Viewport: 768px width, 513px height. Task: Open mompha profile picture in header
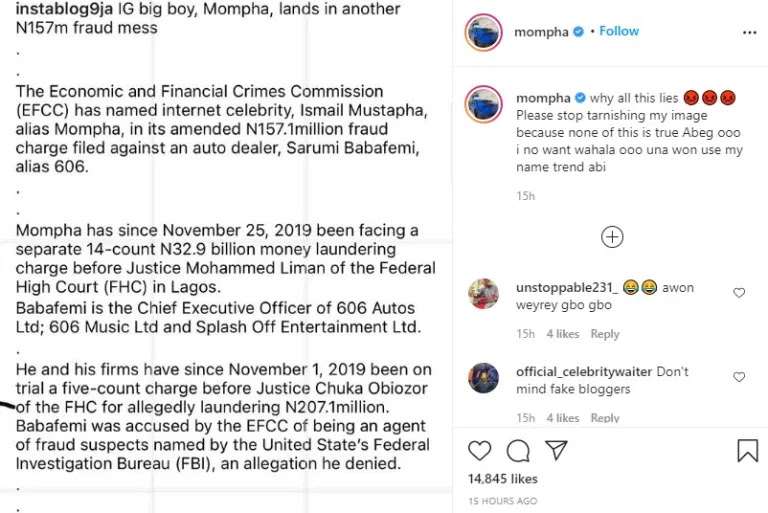484,32
